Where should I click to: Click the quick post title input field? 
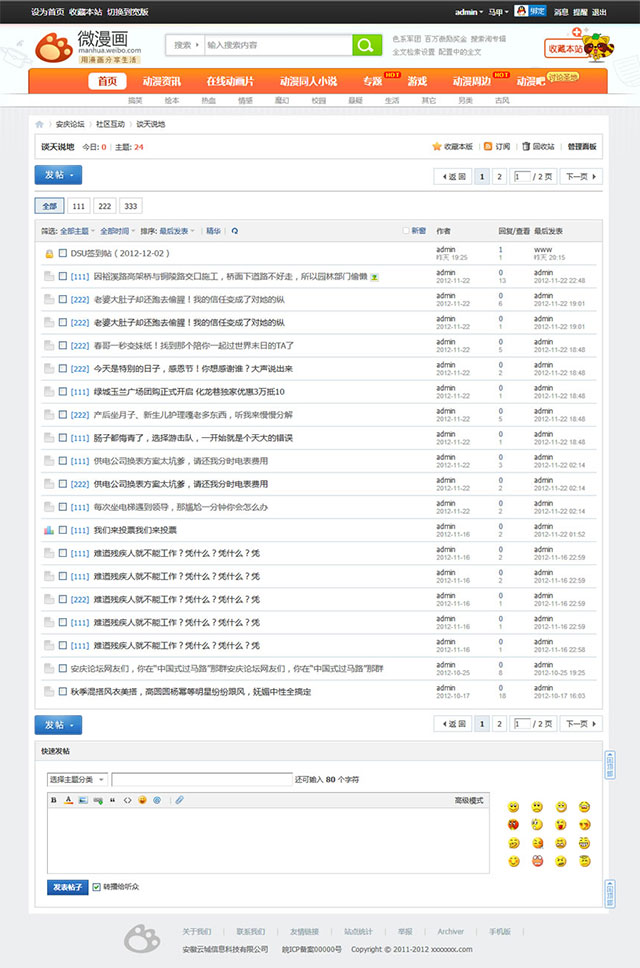pos(202,779)
